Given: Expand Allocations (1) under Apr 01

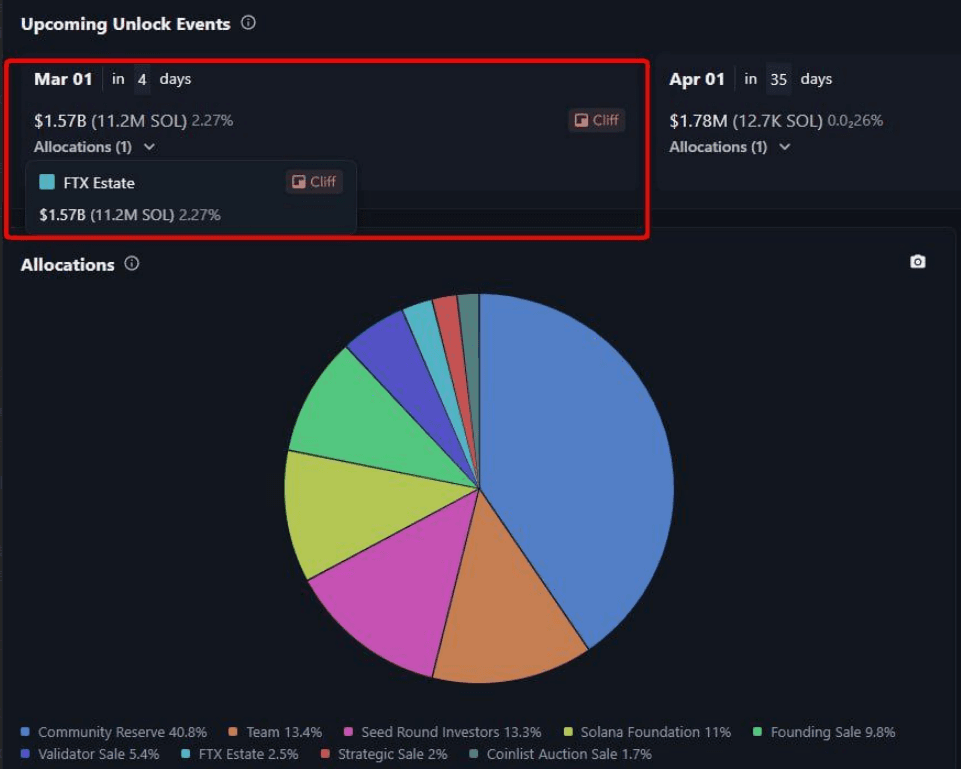Looking at the screenshot, I should [730, 147].
